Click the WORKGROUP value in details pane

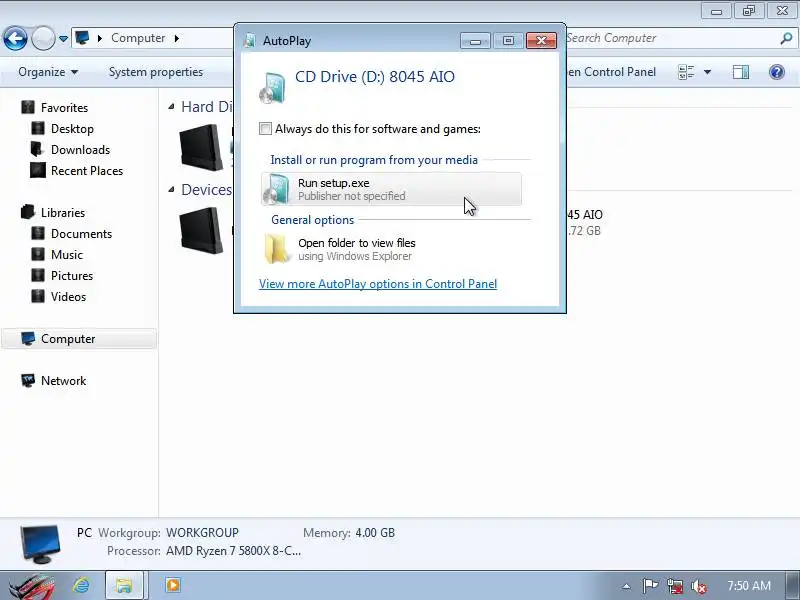click(x=203, y=533)
